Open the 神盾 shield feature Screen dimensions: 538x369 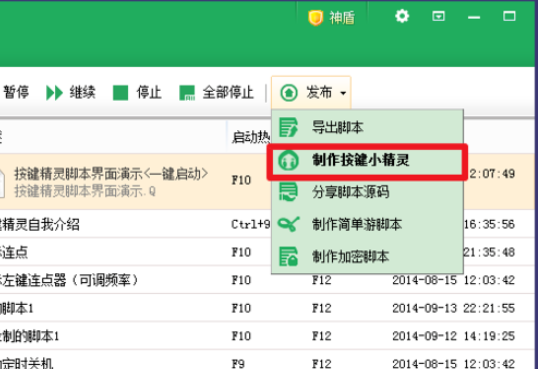(331, 17)
